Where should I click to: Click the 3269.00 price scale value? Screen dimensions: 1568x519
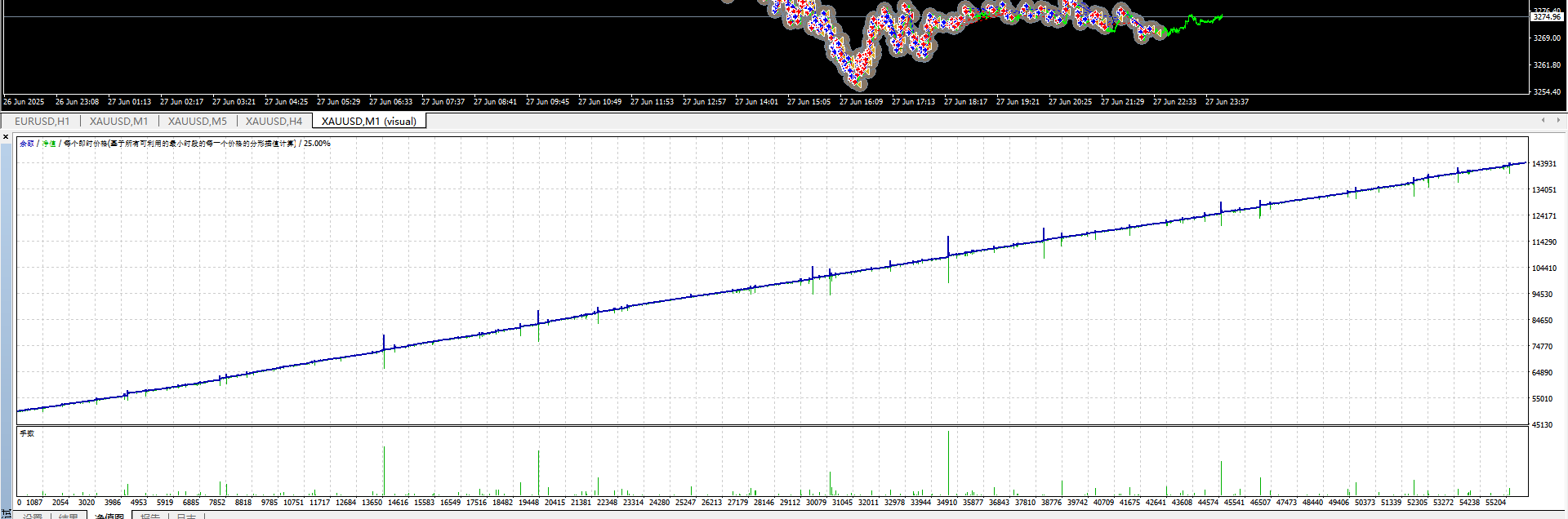(1547, 38)
